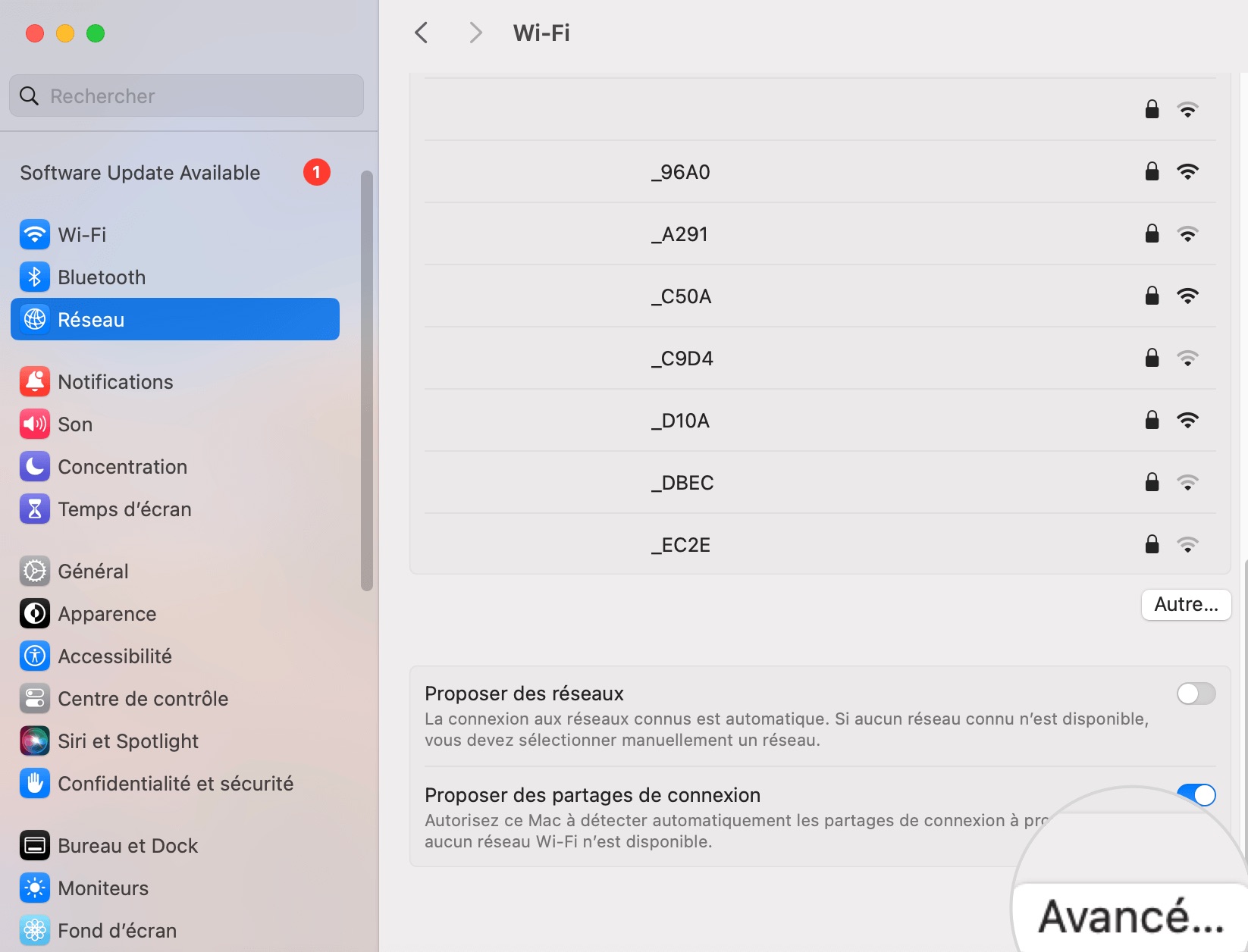Viewport: 1248px width, 952px height.
Task: Click Wi-Fi signal icon for _DBEC
Action: (x=1187, y=483)
